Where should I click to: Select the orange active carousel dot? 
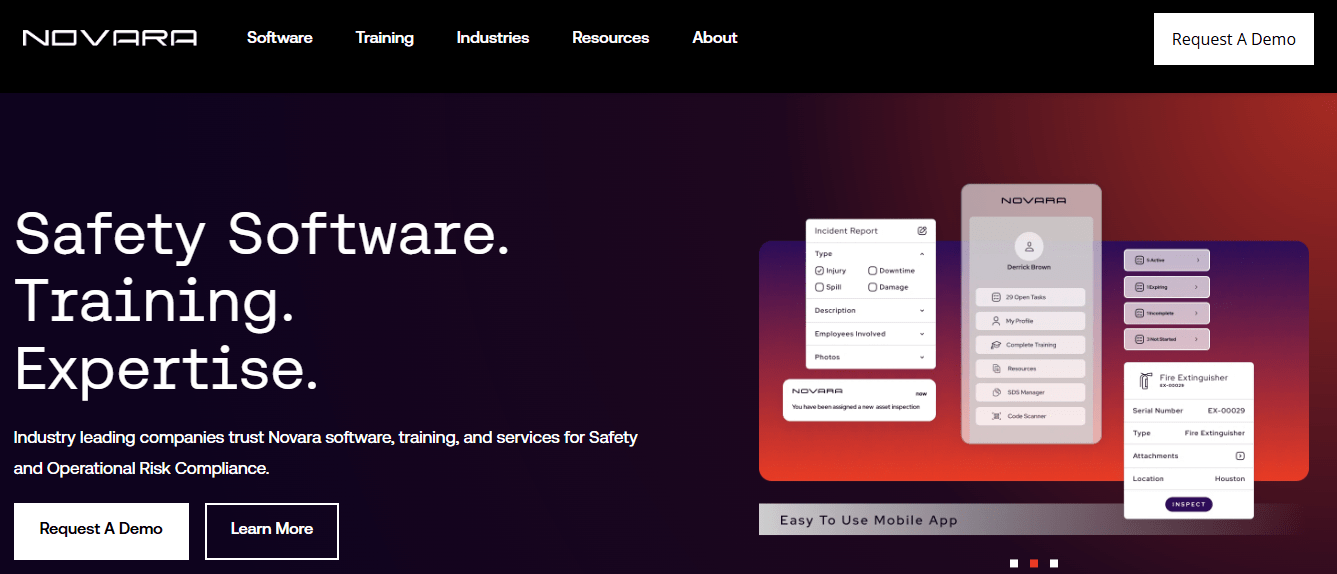(x=1034, y=563)
